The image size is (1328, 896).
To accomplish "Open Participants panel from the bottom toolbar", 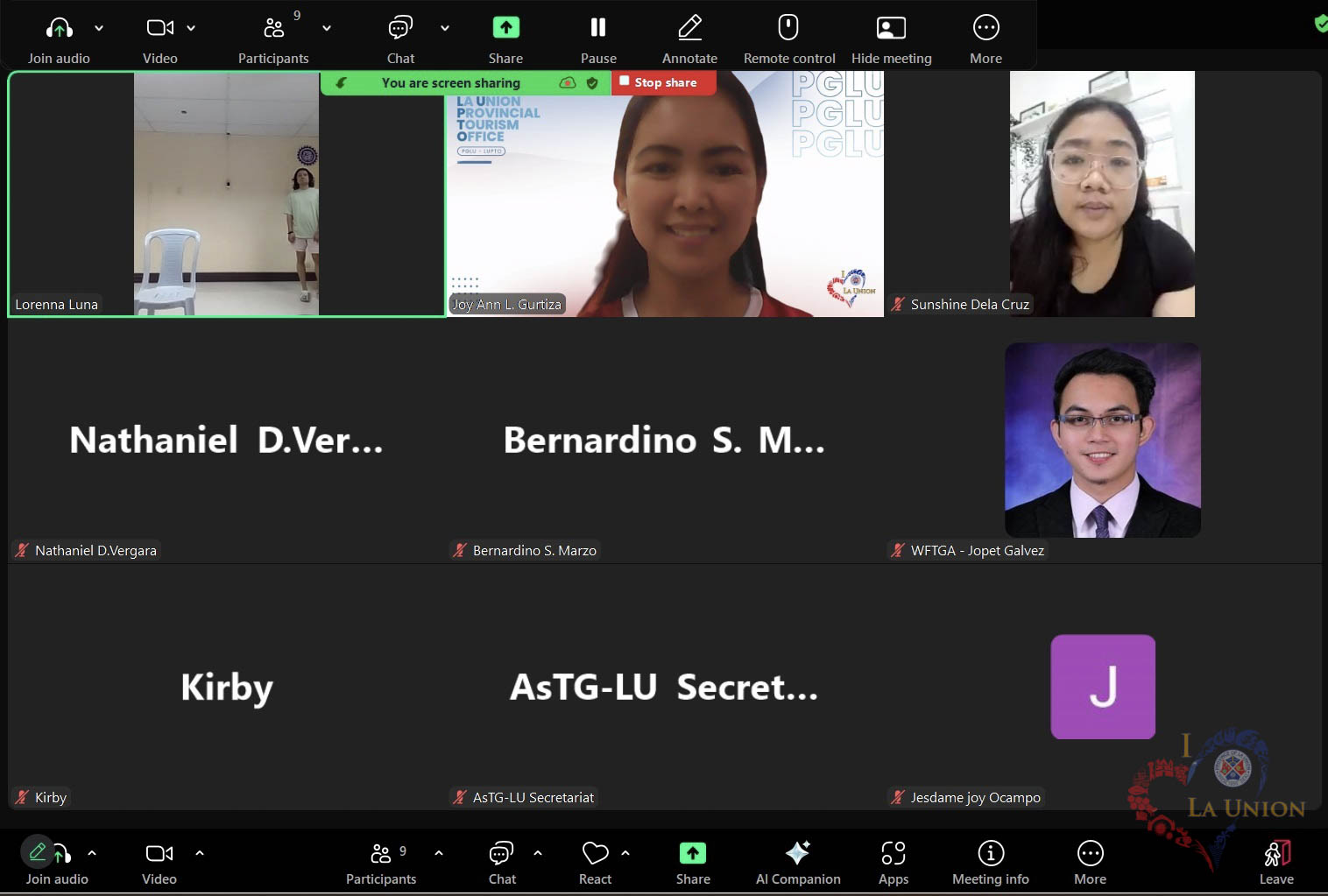I will pyautogui.click(x=381, y=864).
